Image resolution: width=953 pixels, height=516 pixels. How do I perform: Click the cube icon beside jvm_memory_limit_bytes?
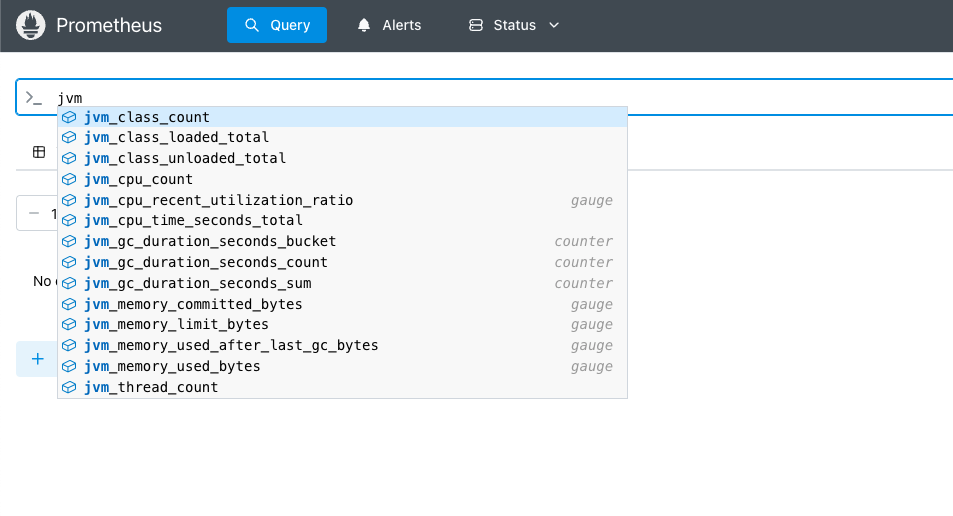(x=69, y=325)
